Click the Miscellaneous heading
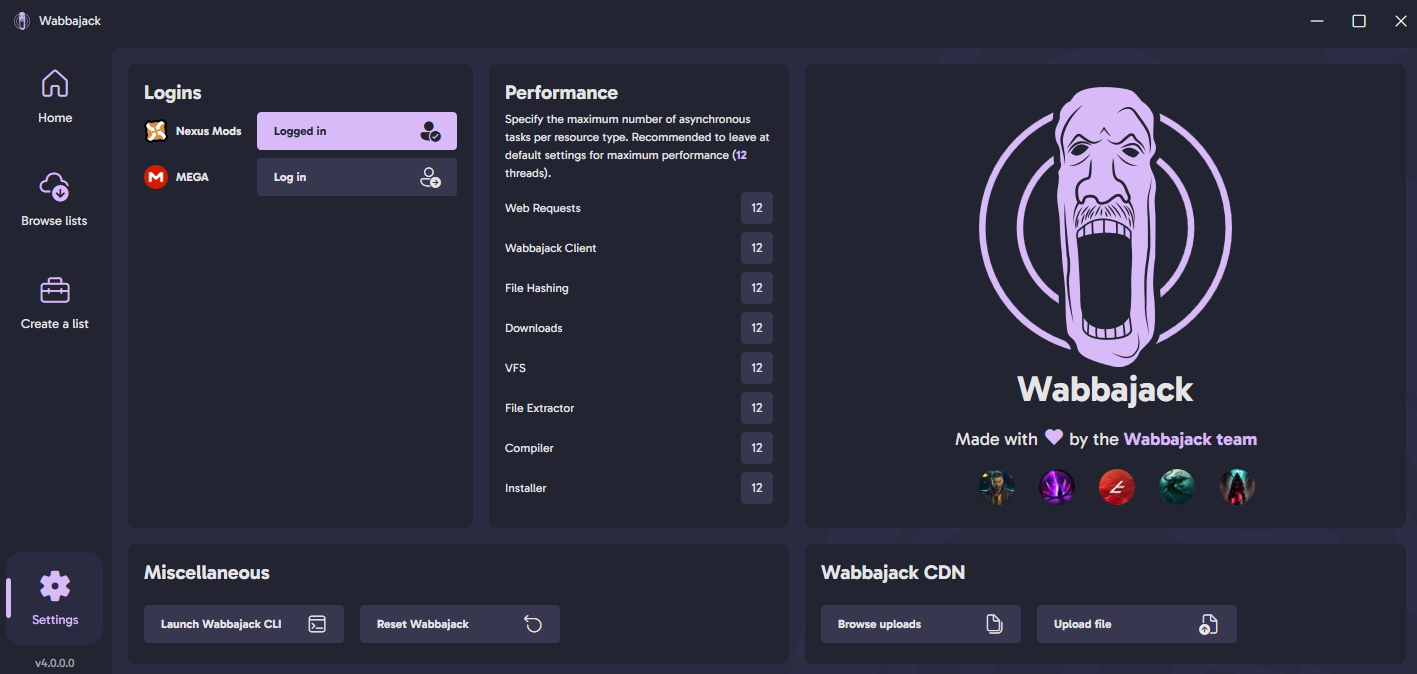 click(x=207, y=573)
